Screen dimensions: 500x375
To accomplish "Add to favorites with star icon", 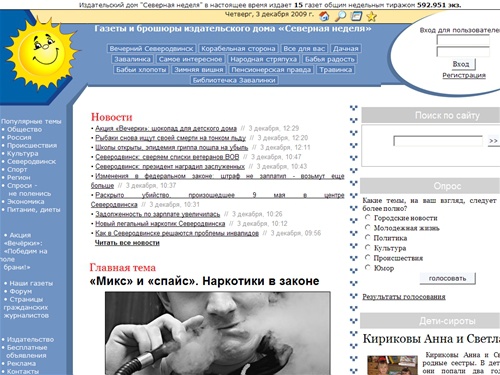I will tap(371, 16).
